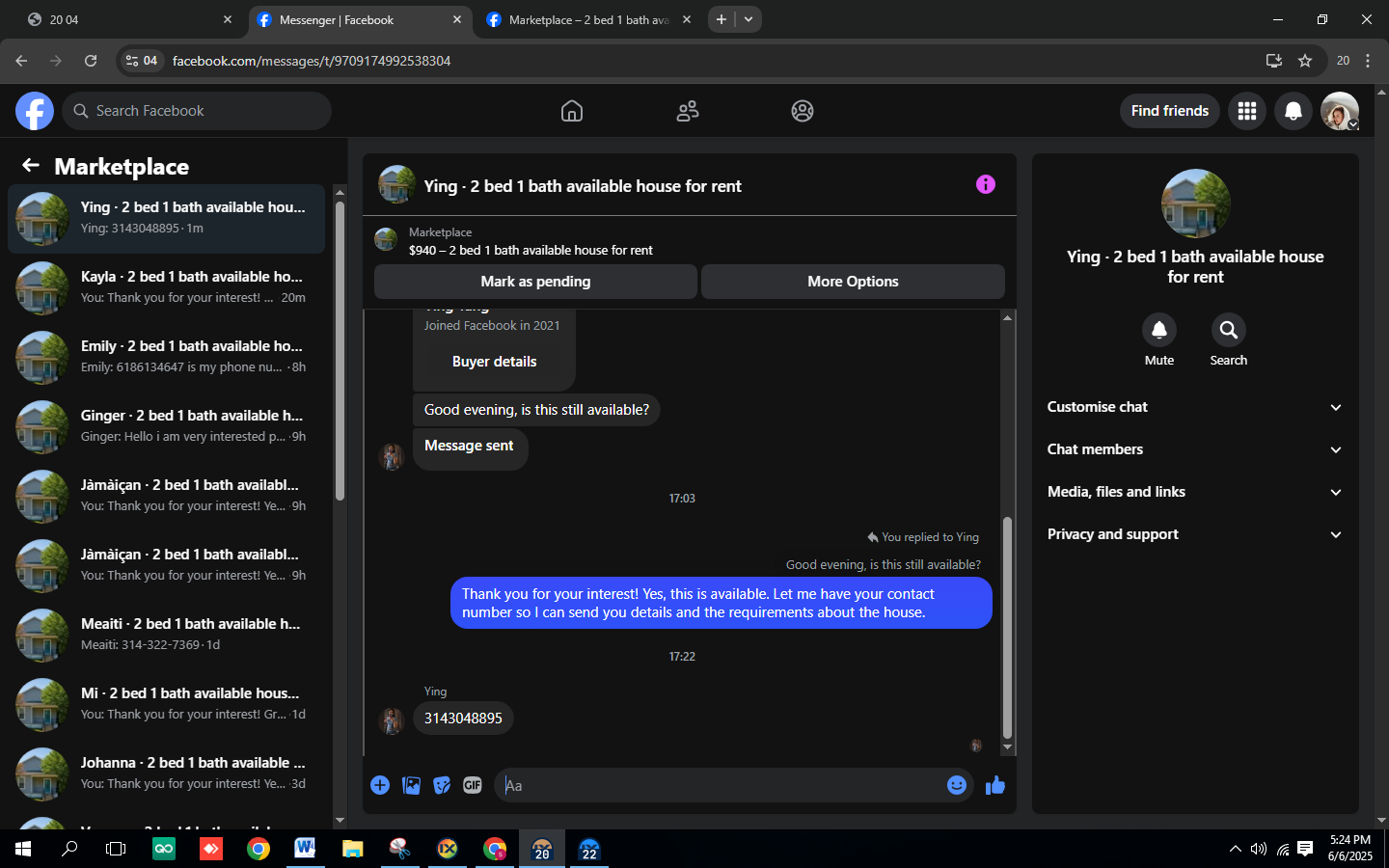
Task: Open the Friends icon in top navigation
Action: (688, 111)
